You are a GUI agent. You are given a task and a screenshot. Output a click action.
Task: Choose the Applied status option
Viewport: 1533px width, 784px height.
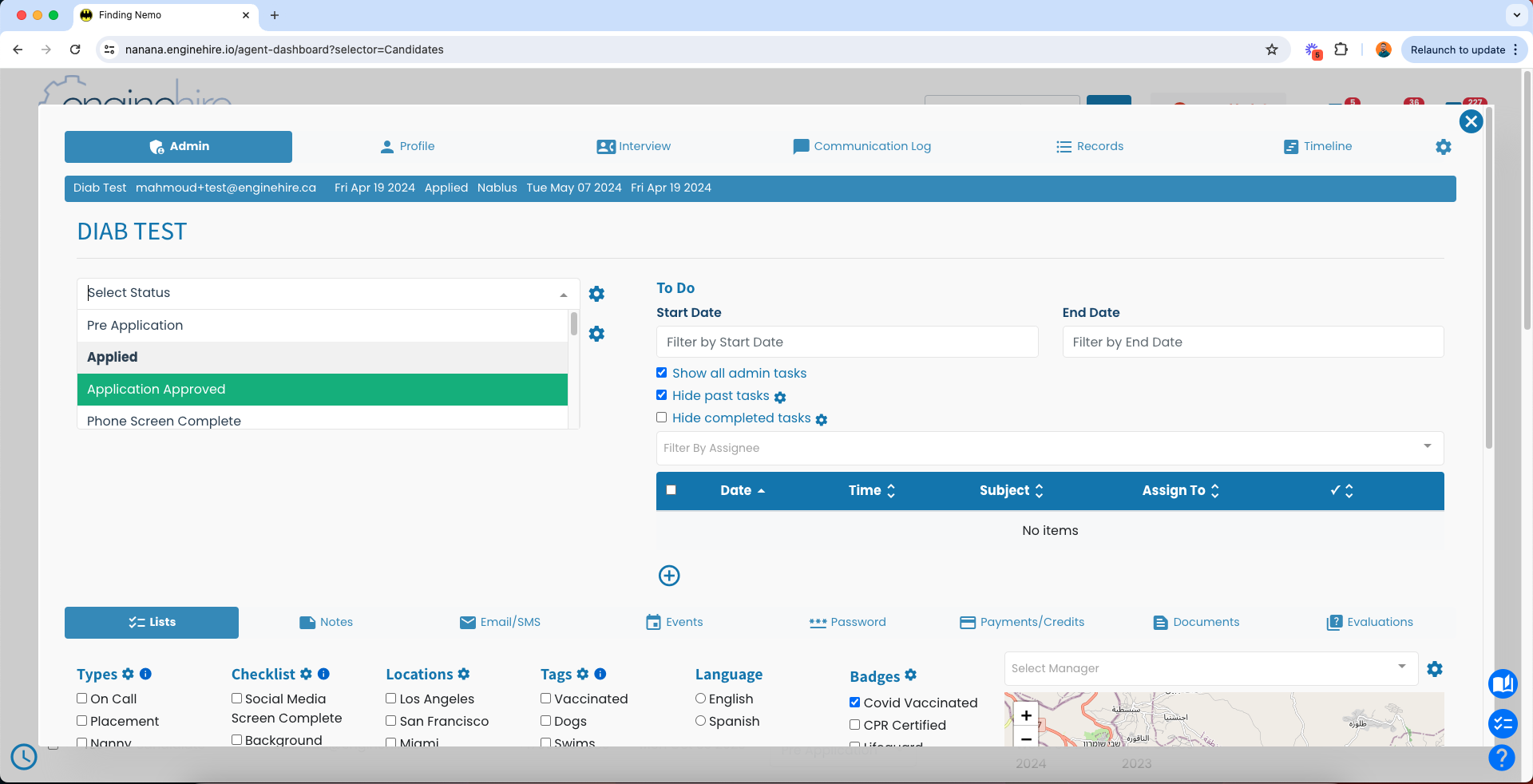[x=323, y=358]
